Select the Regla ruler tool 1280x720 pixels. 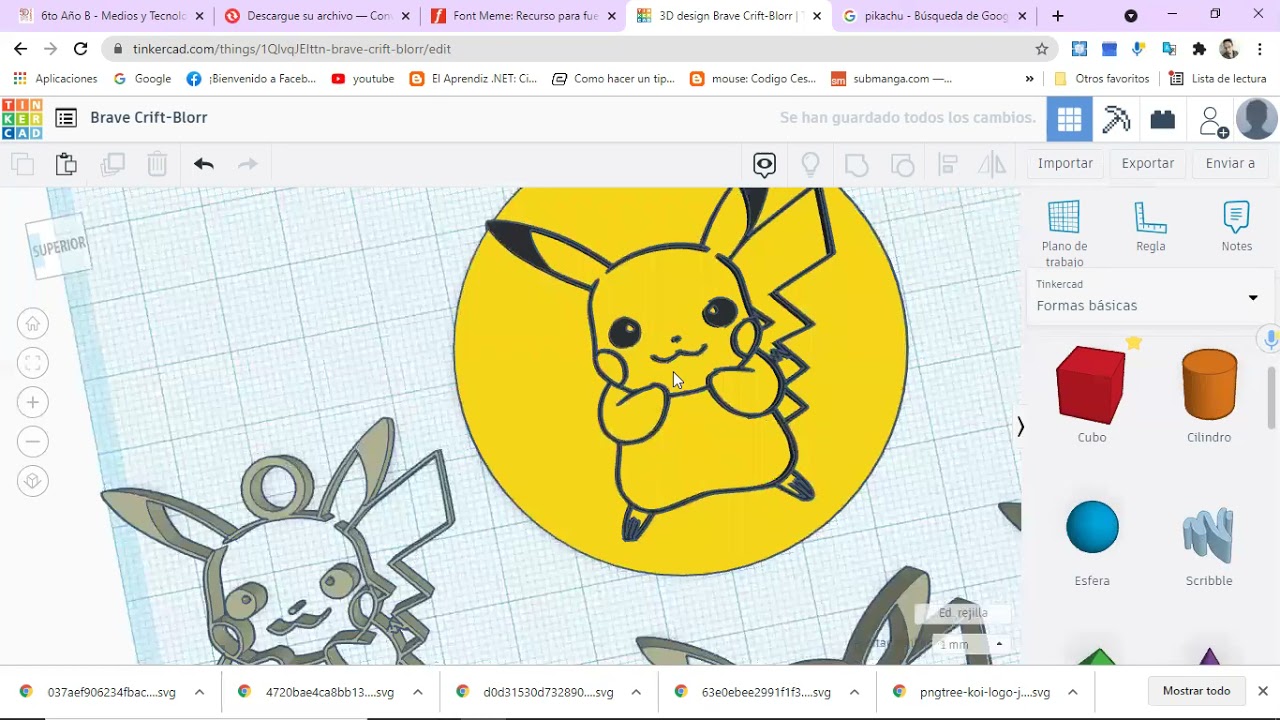point(1151,226)
